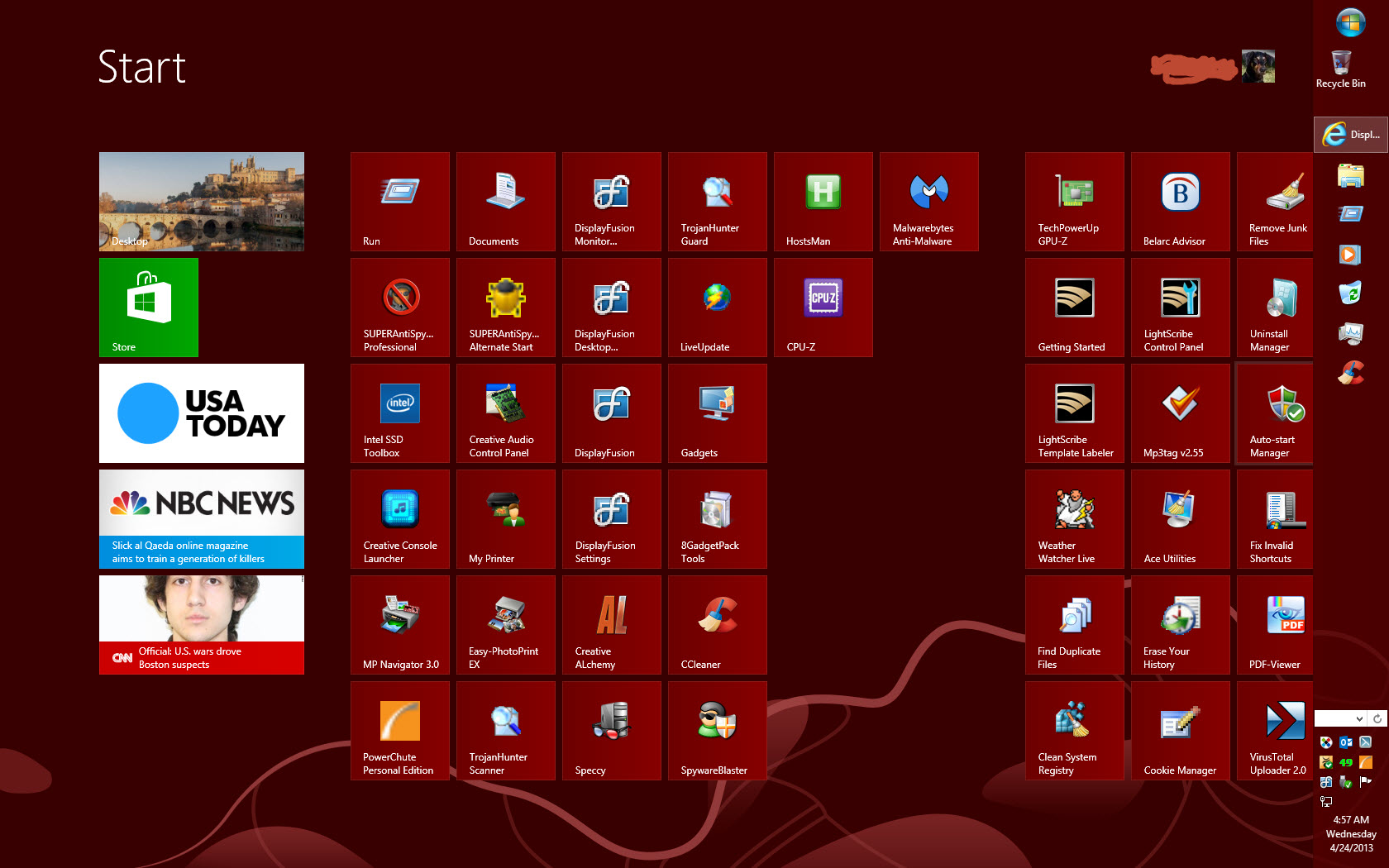1389x868 pixels.
Task: Start SpywareBlaster tile
Action: [717, 731]
